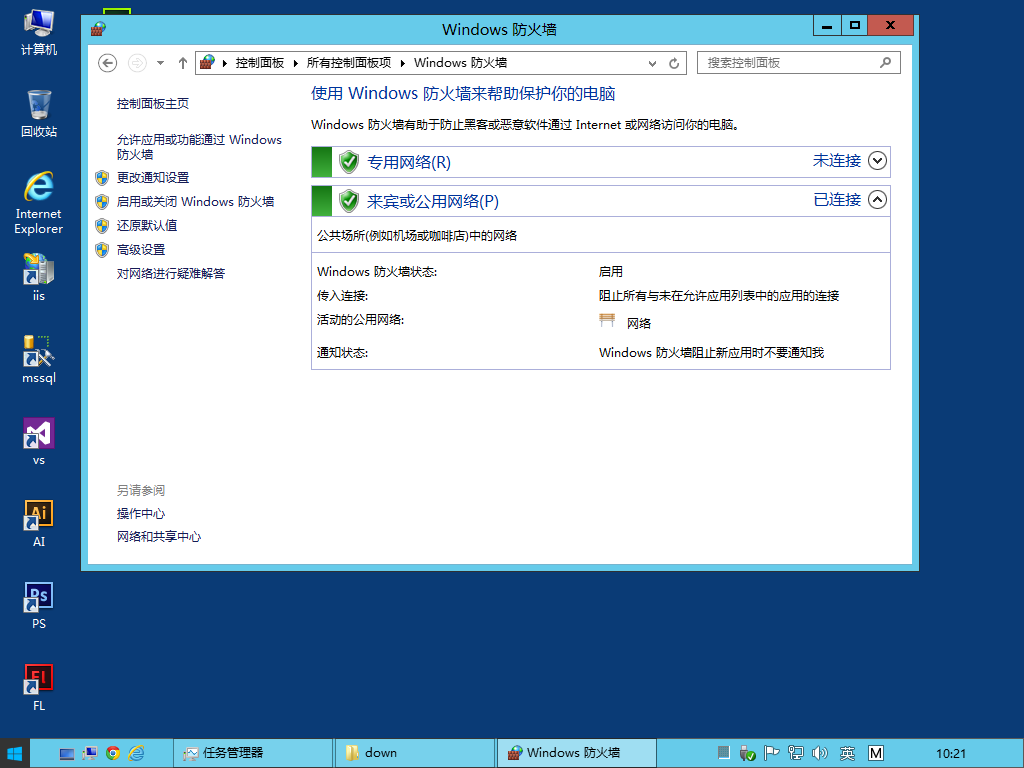Click the firewall window title bar icon
The image size is (1024, 768).
point(98,29)
